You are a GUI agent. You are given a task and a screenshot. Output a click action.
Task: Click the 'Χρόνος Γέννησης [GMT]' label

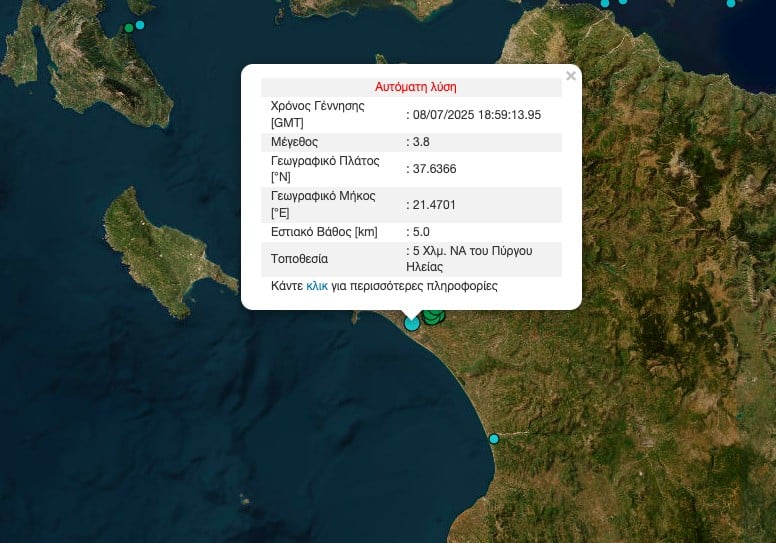coord(318,114)
